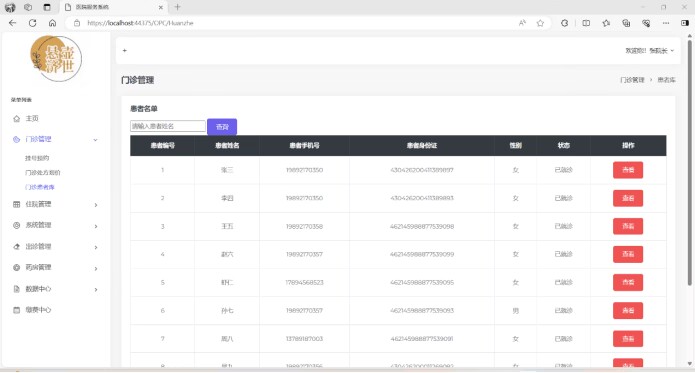Expand 药房管理 menu chevron
The width and height of the screenshot is (695, 373).
96,268
